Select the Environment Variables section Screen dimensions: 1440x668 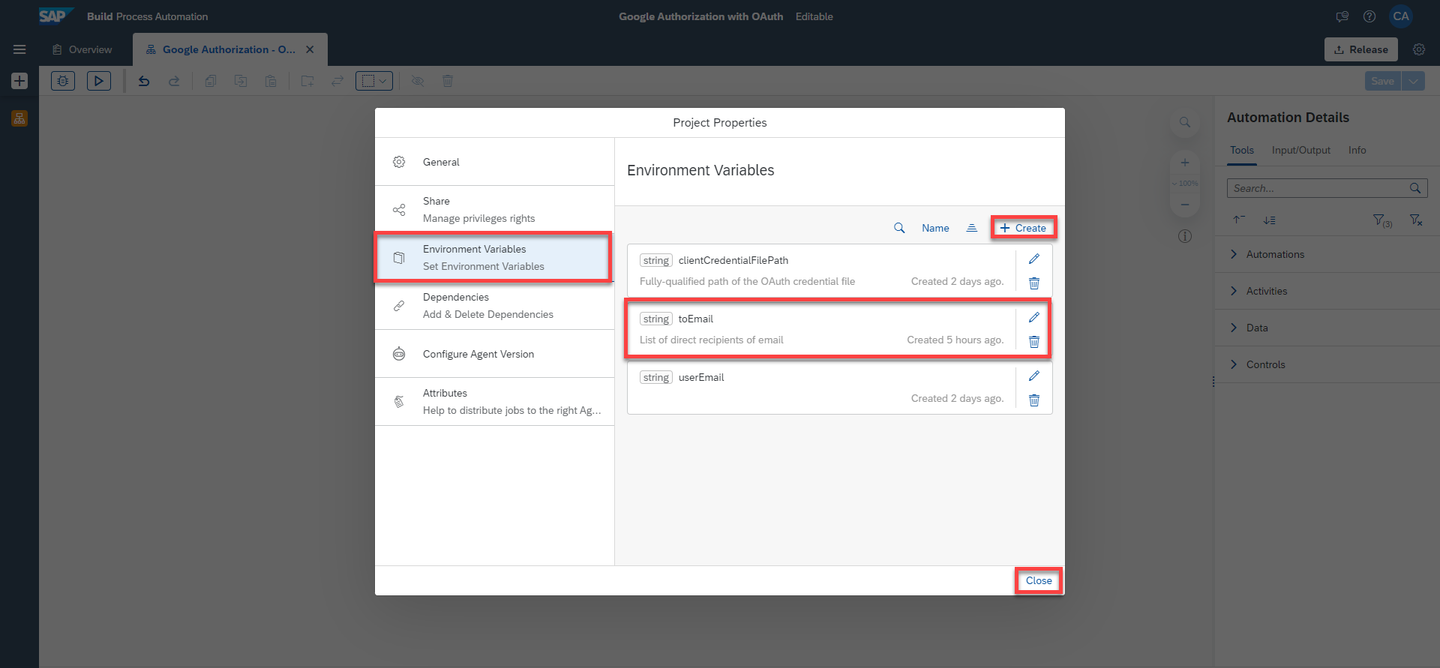click(494, 257)
